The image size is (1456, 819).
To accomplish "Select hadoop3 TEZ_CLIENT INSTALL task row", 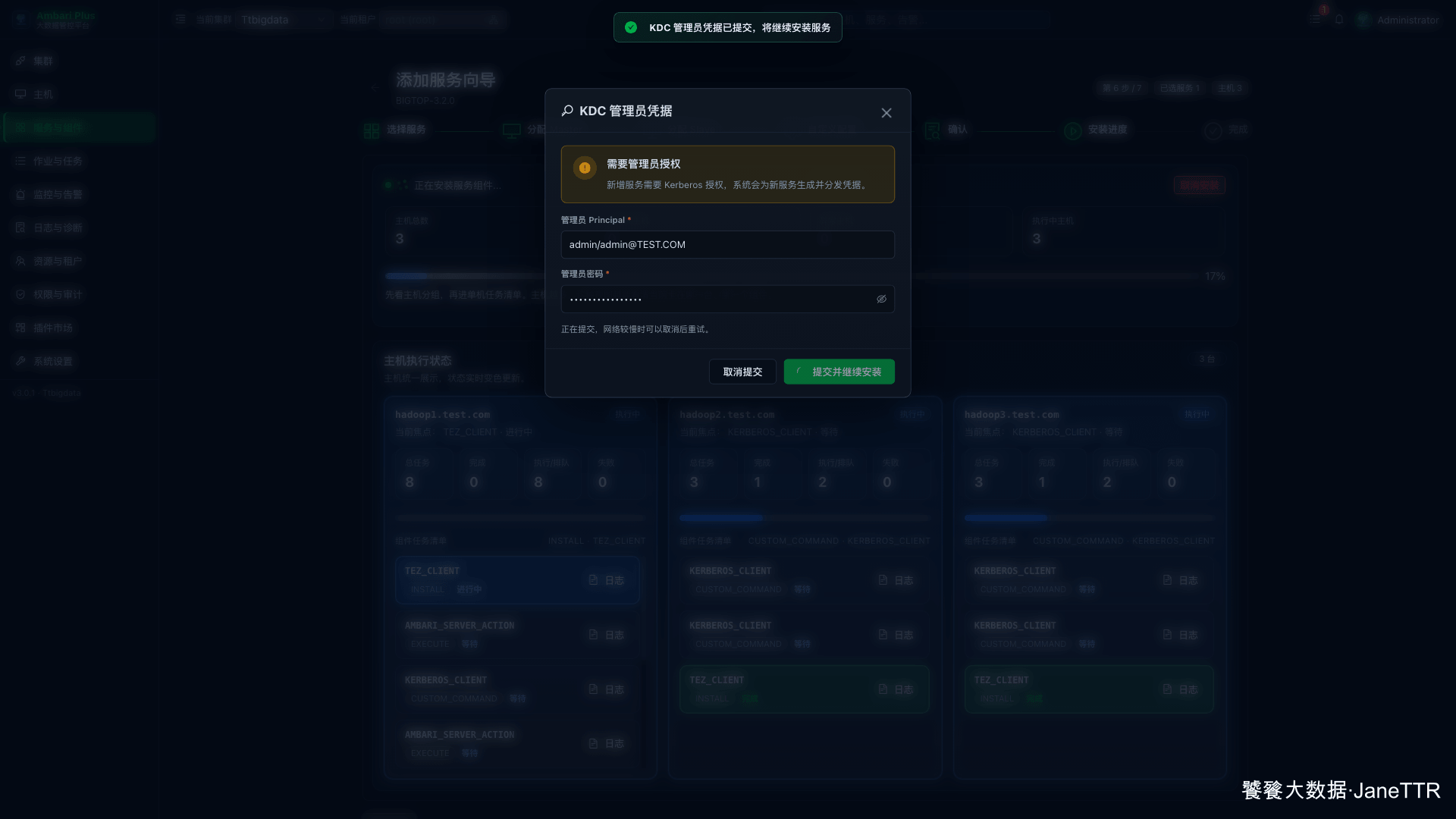I will (1089, 689).
